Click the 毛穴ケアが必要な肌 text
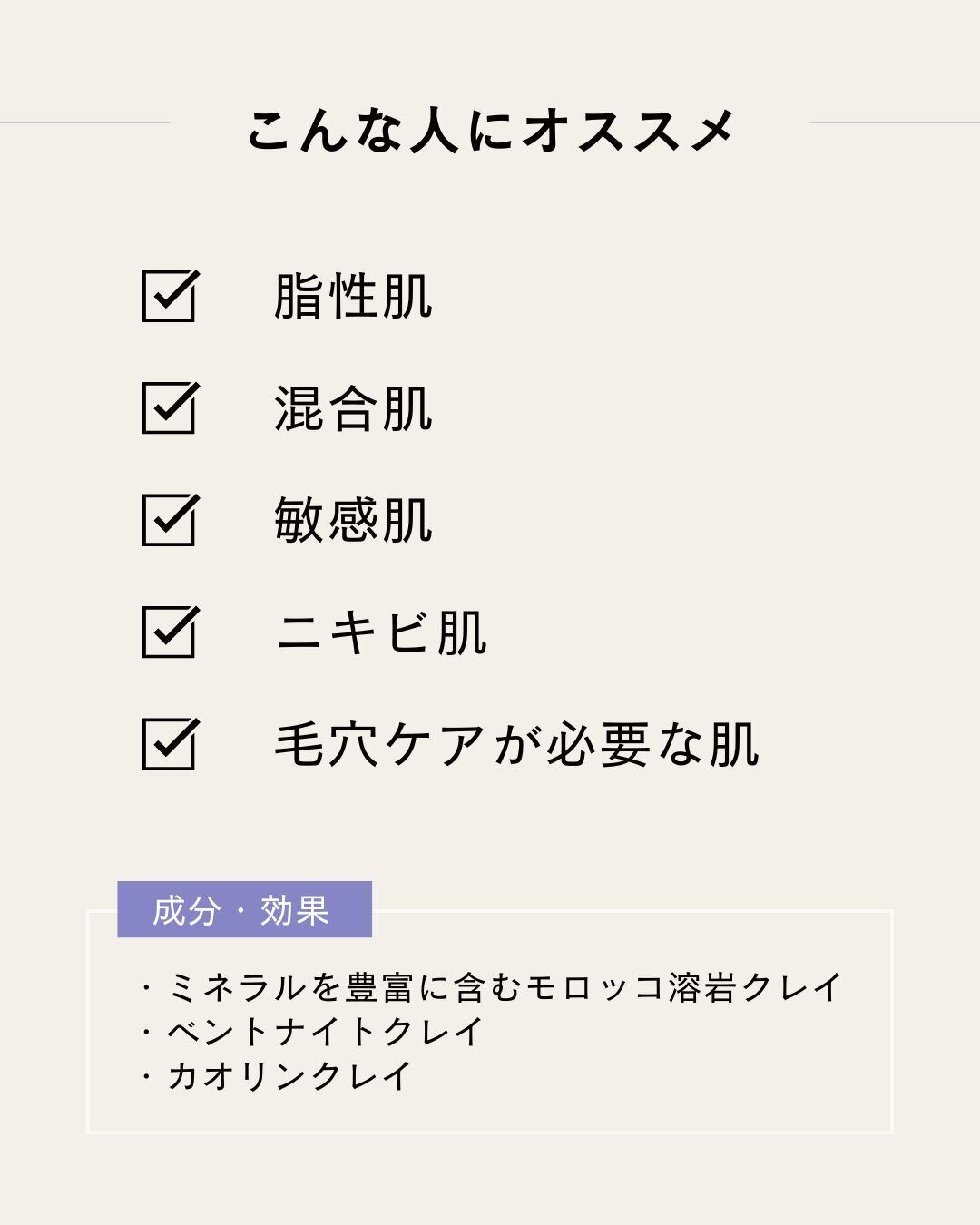The height and width of the screenshot is (1225, 980). [516, 745]
